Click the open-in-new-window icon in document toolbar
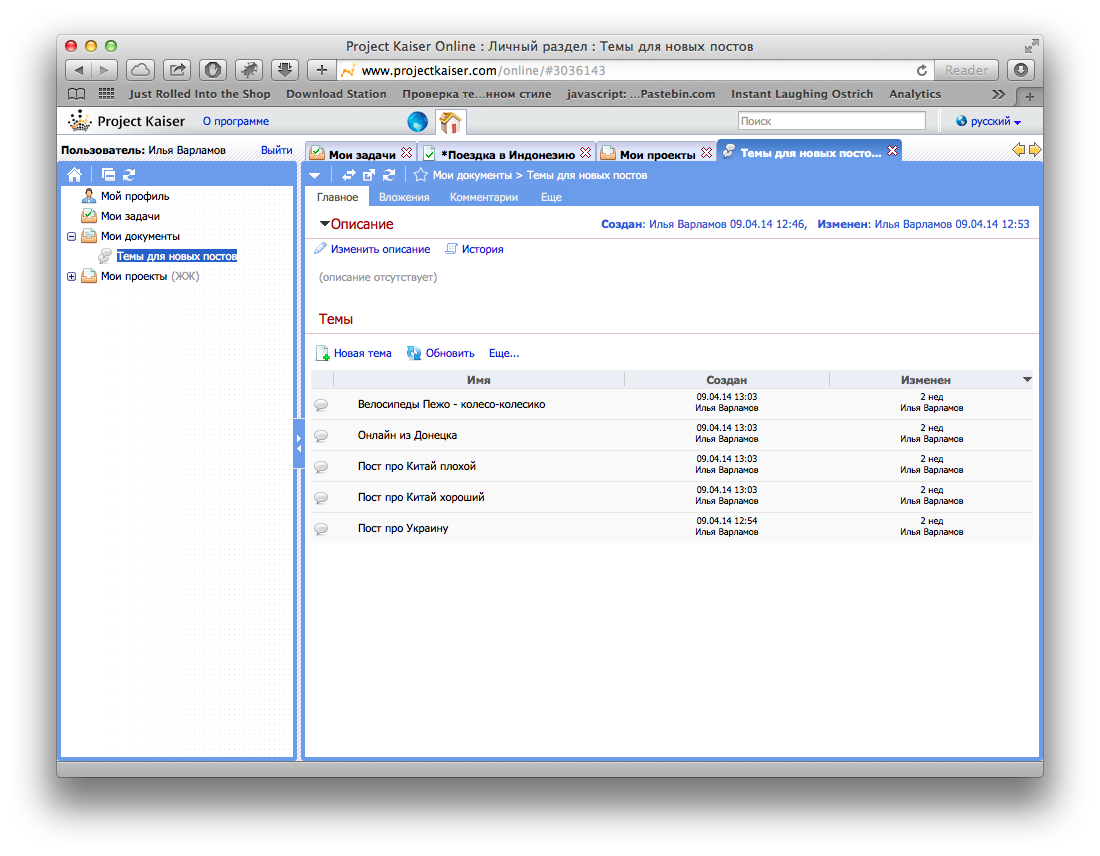1100x856 pixels. 369,175
